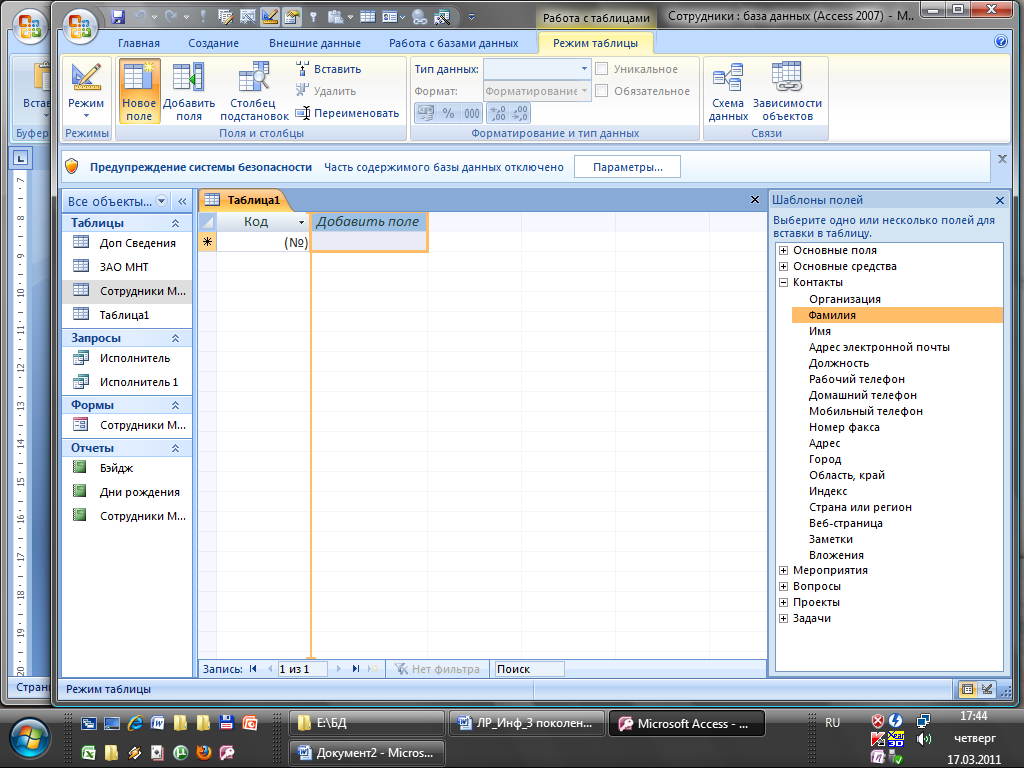Switch to Внешние данные tab

(x=315, y=43)
